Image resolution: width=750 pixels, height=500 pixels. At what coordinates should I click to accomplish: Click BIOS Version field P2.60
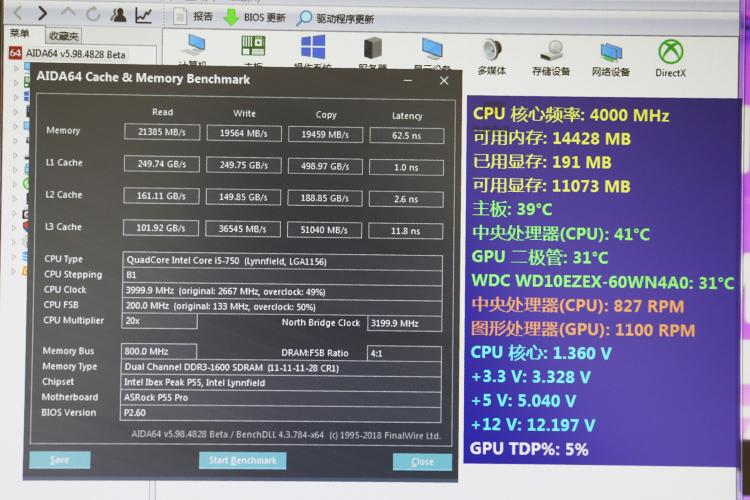pyautogui.click(x=280, y=413)
